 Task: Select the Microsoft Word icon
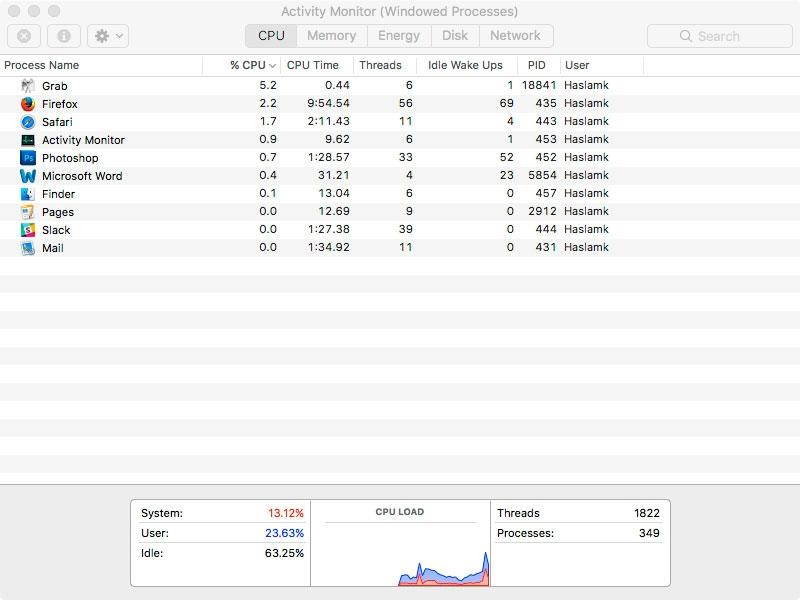[x=26, y=176]
